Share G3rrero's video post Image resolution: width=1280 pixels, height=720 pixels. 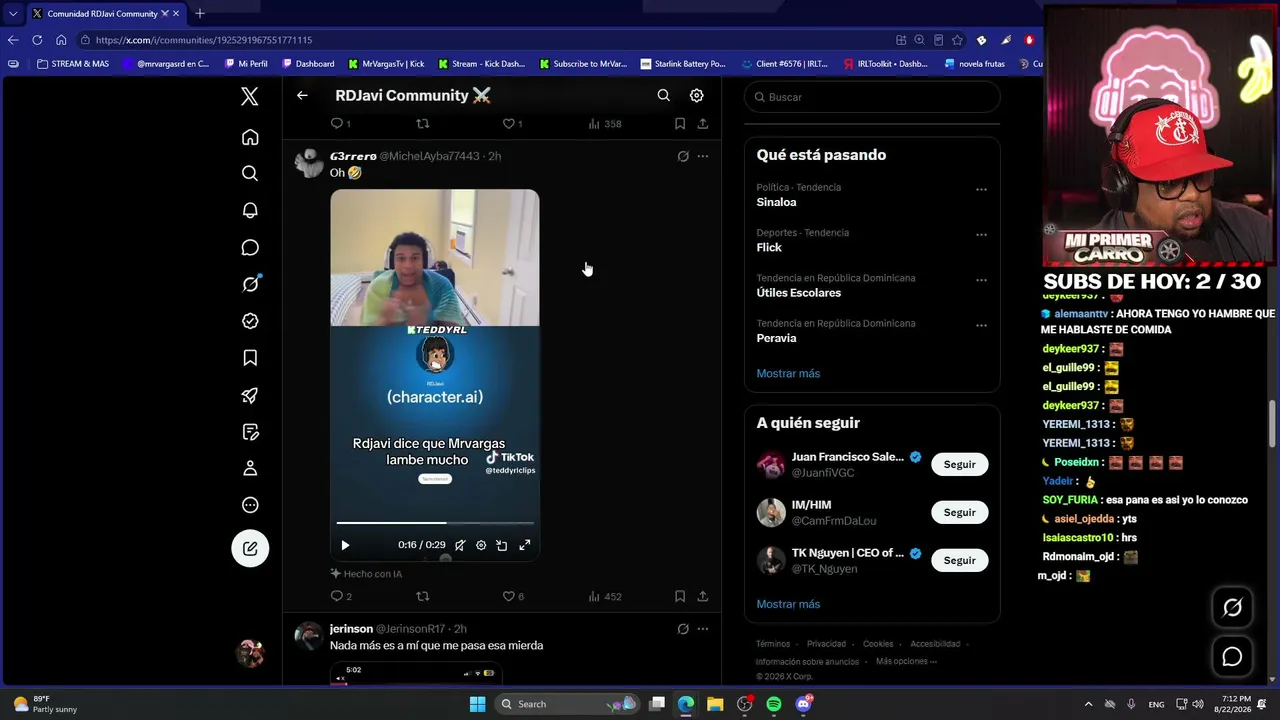(x=703, y=596)
